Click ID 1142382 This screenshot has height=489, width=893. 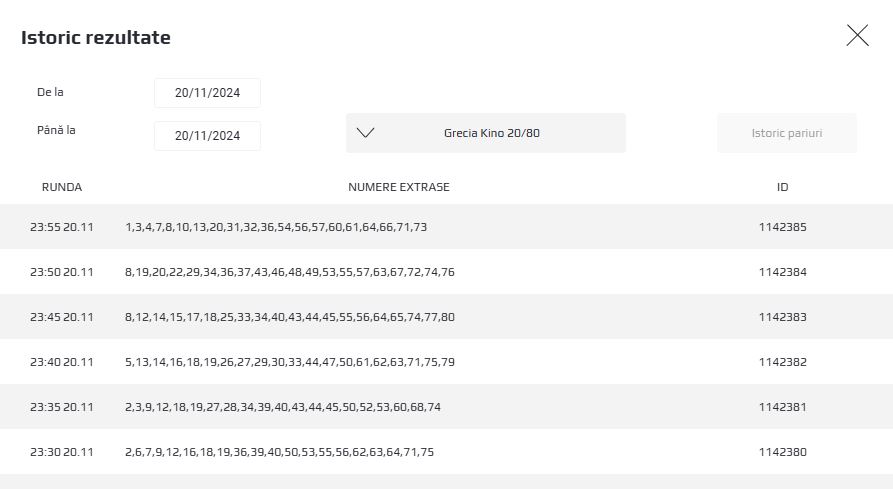pos(783,361)
